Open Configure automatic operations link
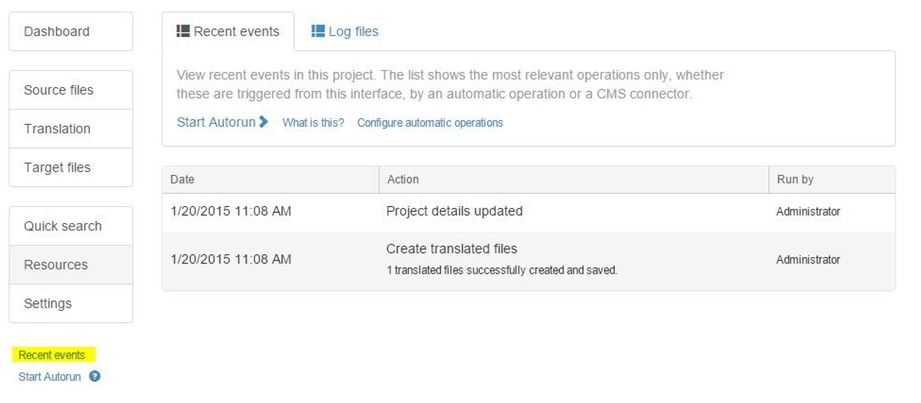 pyautogui.click(x=430, y=123)
